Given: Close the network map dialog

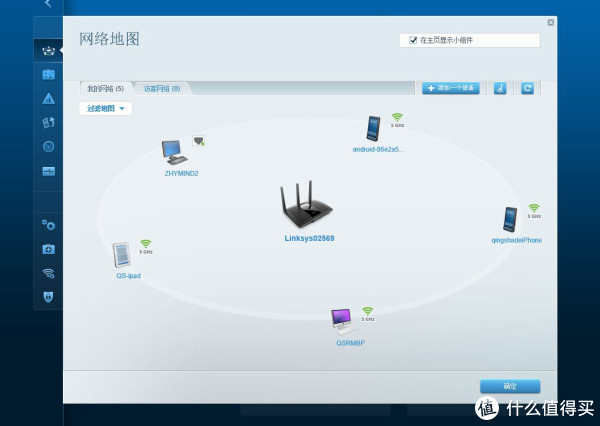Looking at the screenshot, I should pos(551,23).
